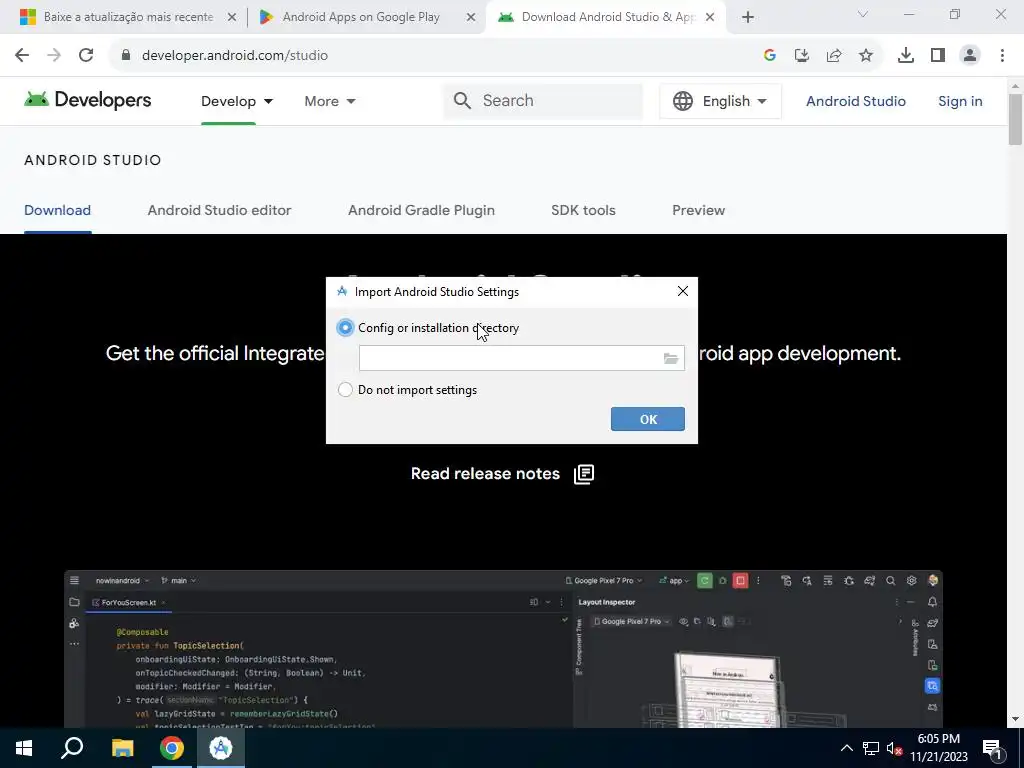This screenshot has height=768, width=1024.
Task: Open the Windows Start menu
Action: pos(24,748)
